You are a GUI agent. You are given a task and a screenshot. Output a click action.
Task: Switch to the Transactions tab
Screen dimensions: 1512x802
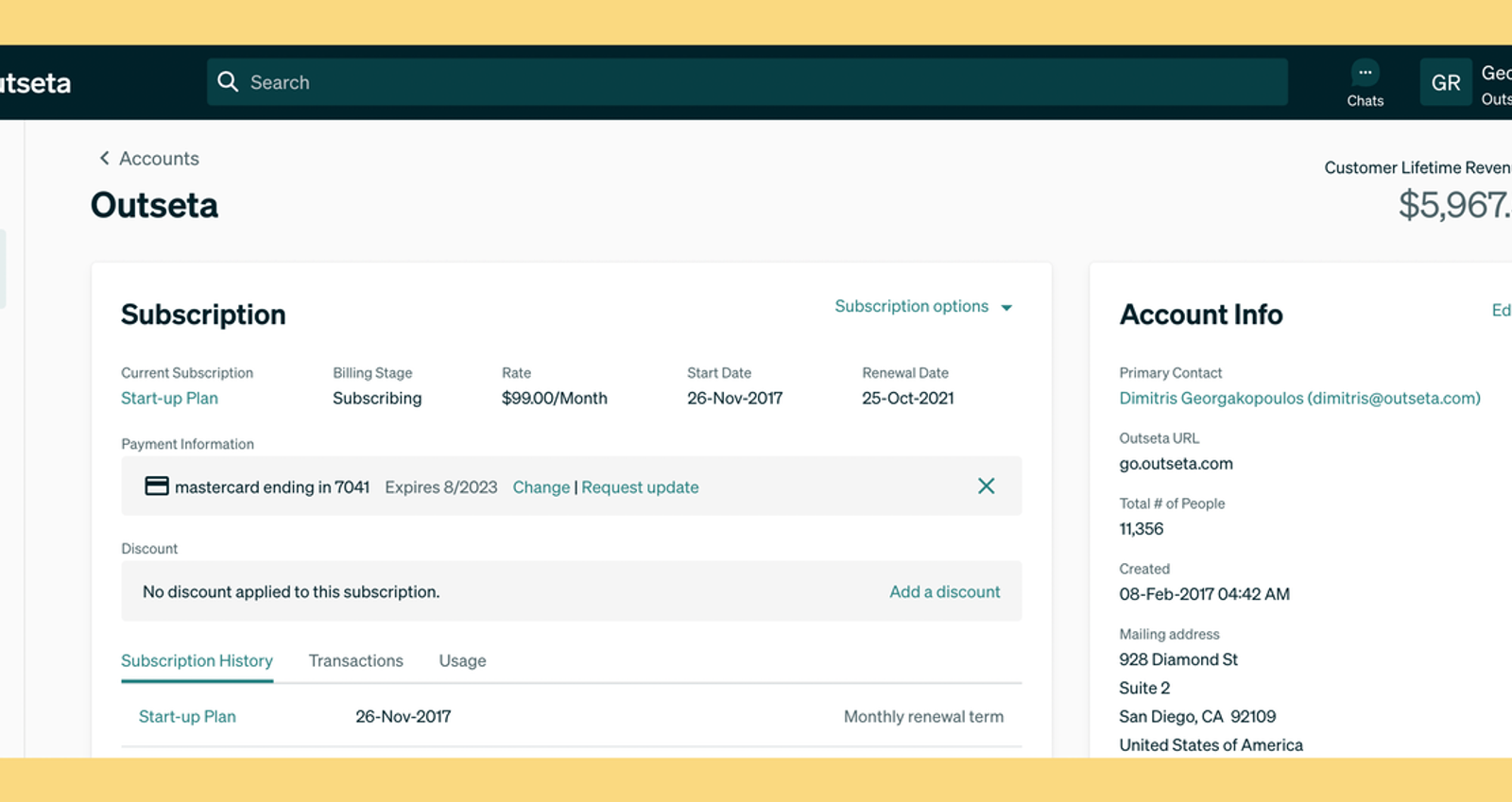point(355,661)
